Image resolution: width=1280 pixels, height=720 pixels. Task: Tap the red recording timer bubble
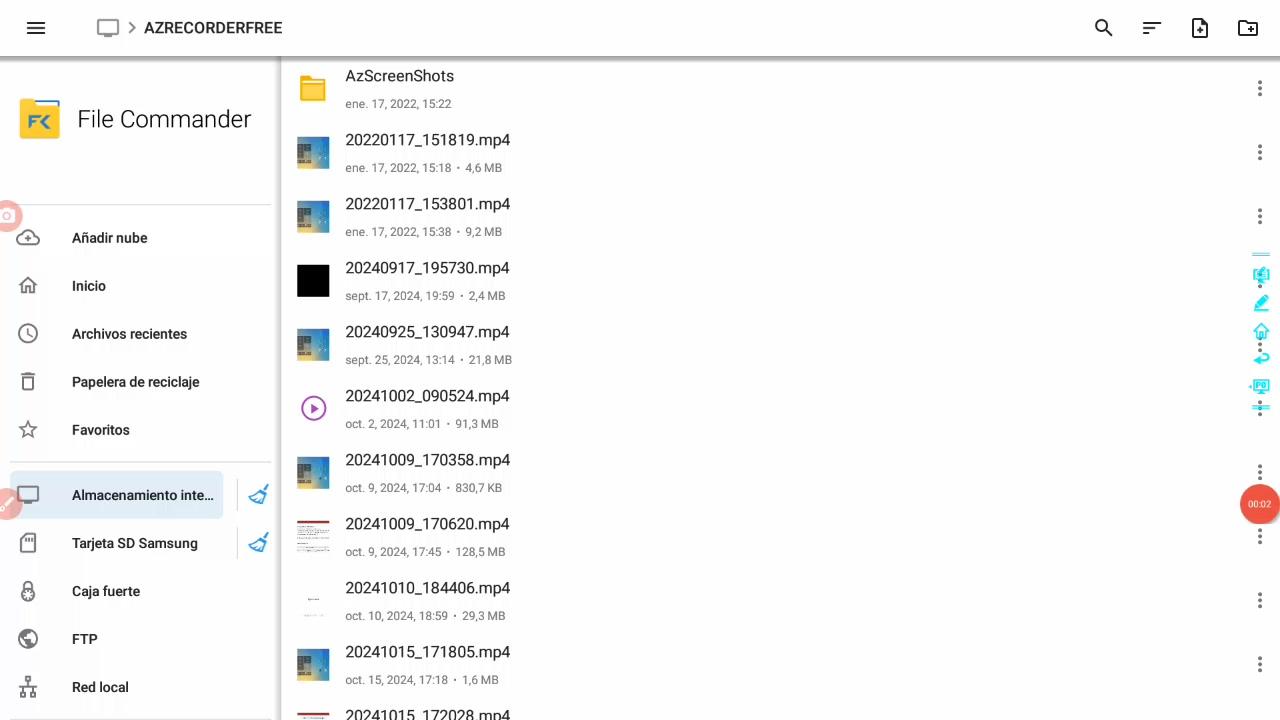click(x=1259, y=504)
